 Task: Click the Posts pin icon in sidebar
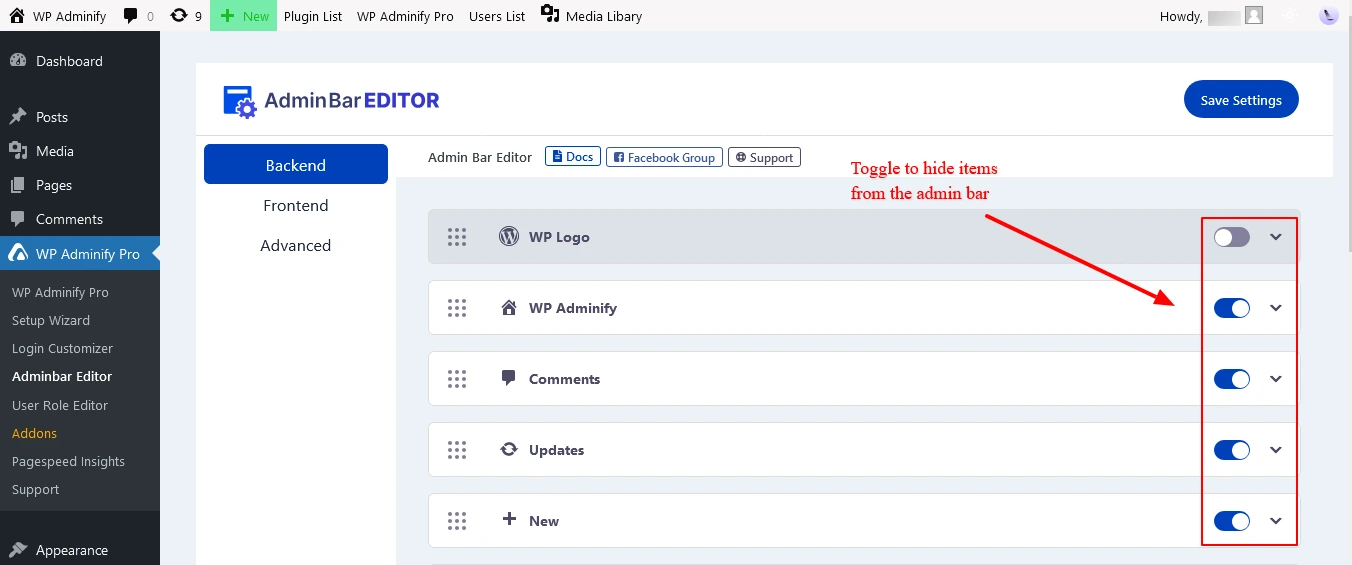(18, 117)
